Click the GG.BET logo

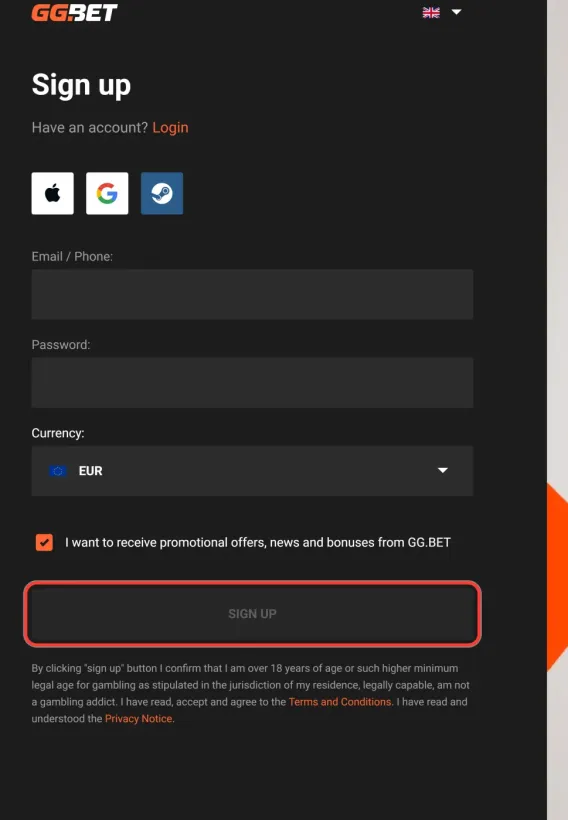click(x=74, y=13)
